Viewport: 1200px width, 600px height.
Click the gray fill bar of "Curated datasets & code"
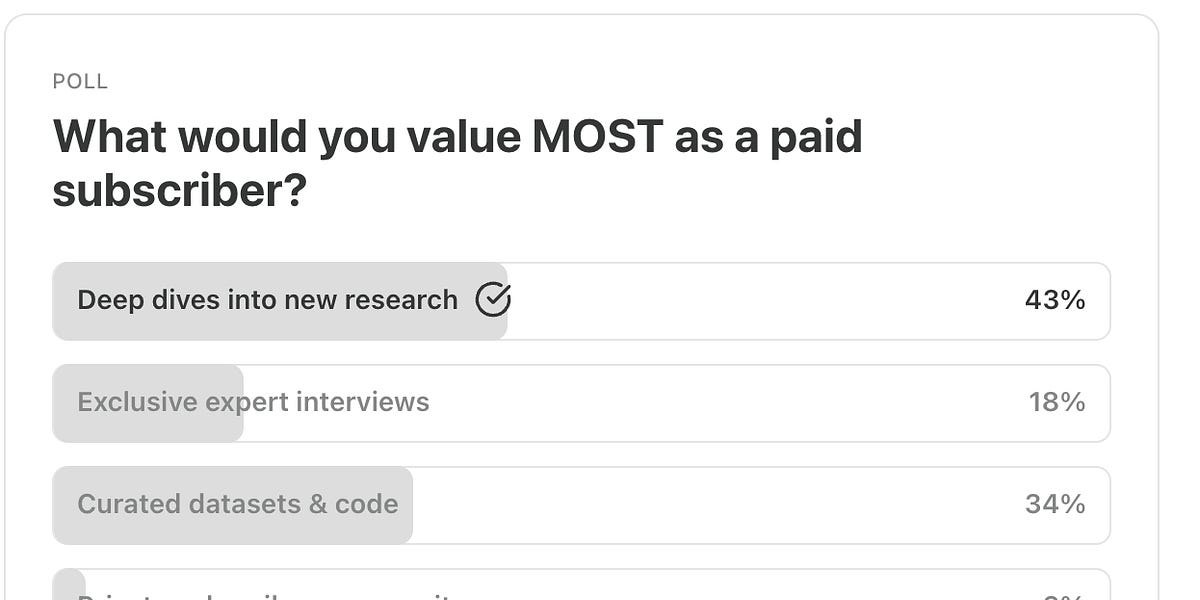click(230, 504)
